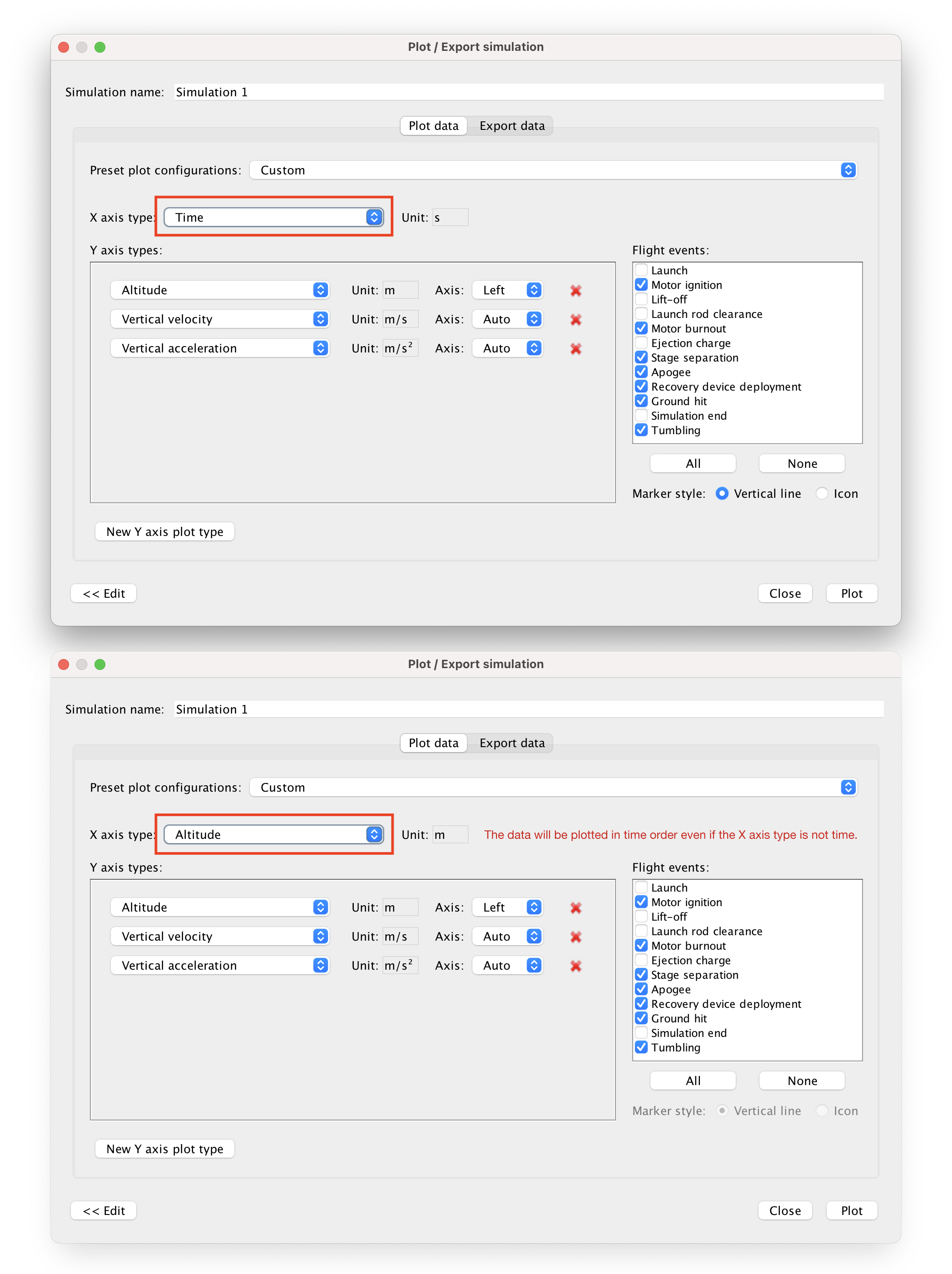This screenshot has height=1274, width=952.
Task: Remove Vertical acceleration row in top dialog
Action: 575,348
